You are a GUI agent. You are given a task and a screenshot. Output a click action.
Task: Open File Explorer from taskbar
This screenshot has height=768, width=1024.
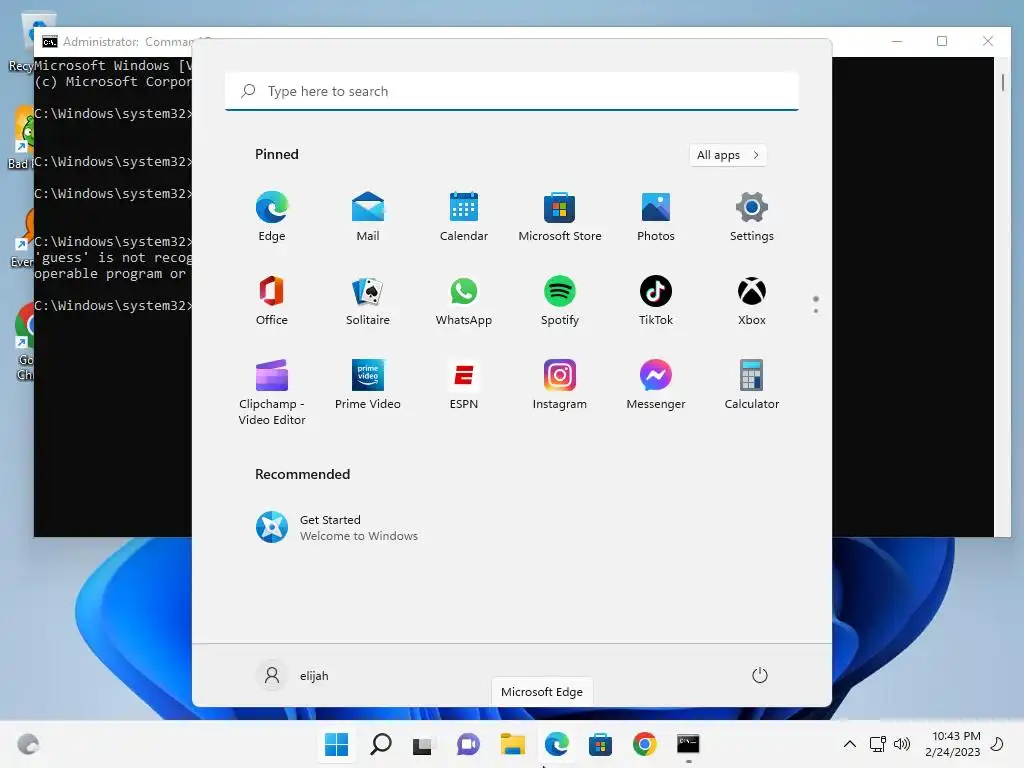coord(513,744)
